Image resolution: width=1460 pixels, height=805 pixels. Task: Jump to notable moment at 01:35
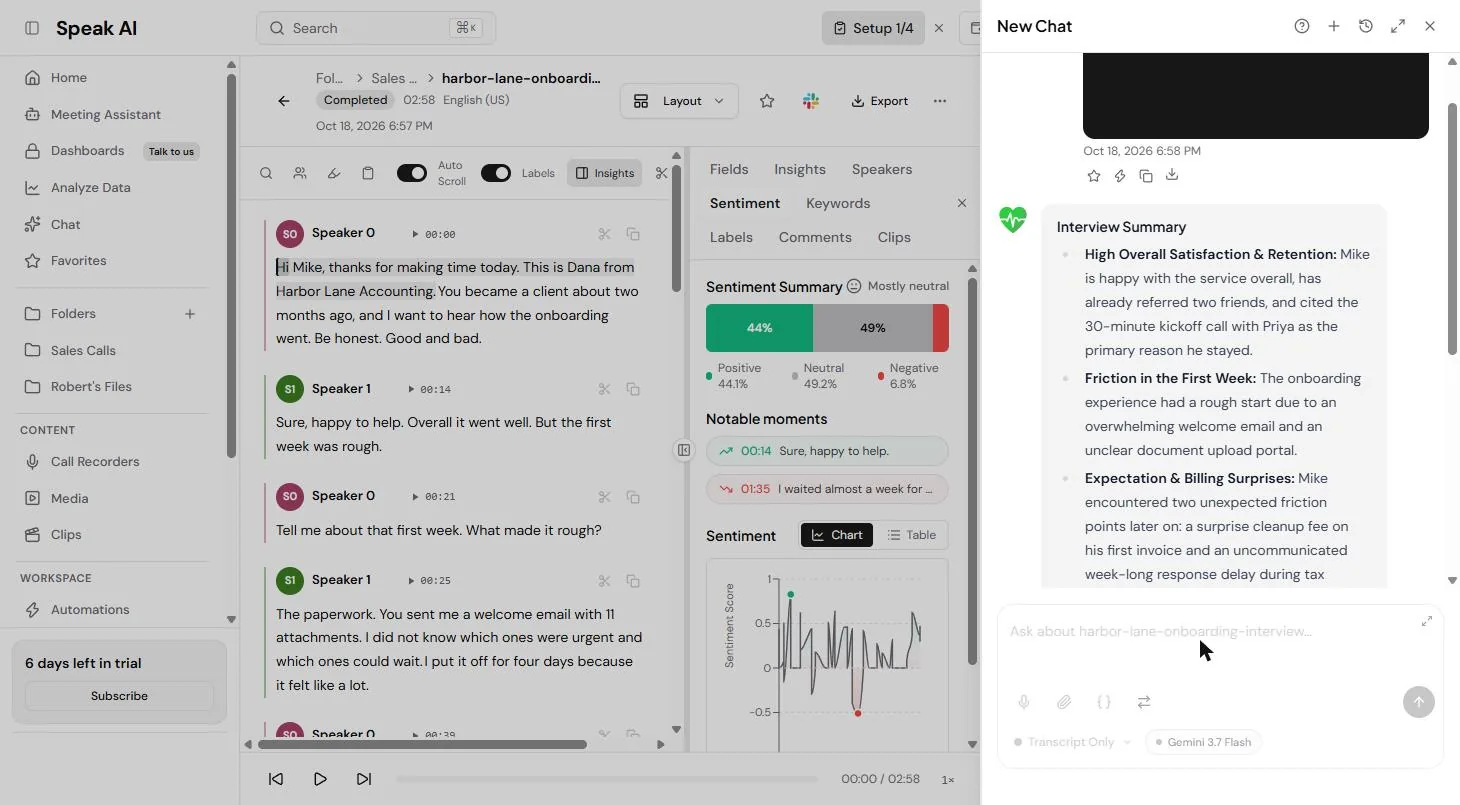(x=827, y=489)
